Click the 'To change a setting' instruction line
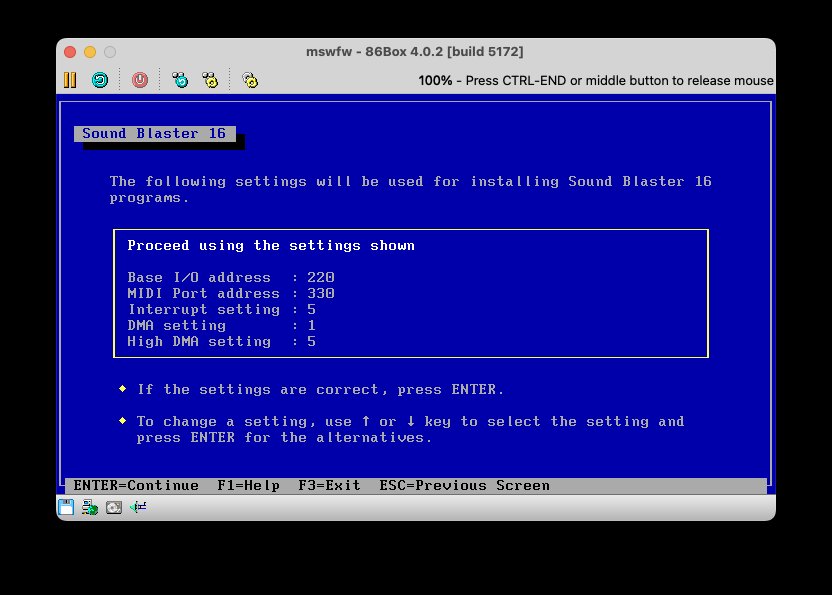The image size is (832, 595). (x=410, y=429)
